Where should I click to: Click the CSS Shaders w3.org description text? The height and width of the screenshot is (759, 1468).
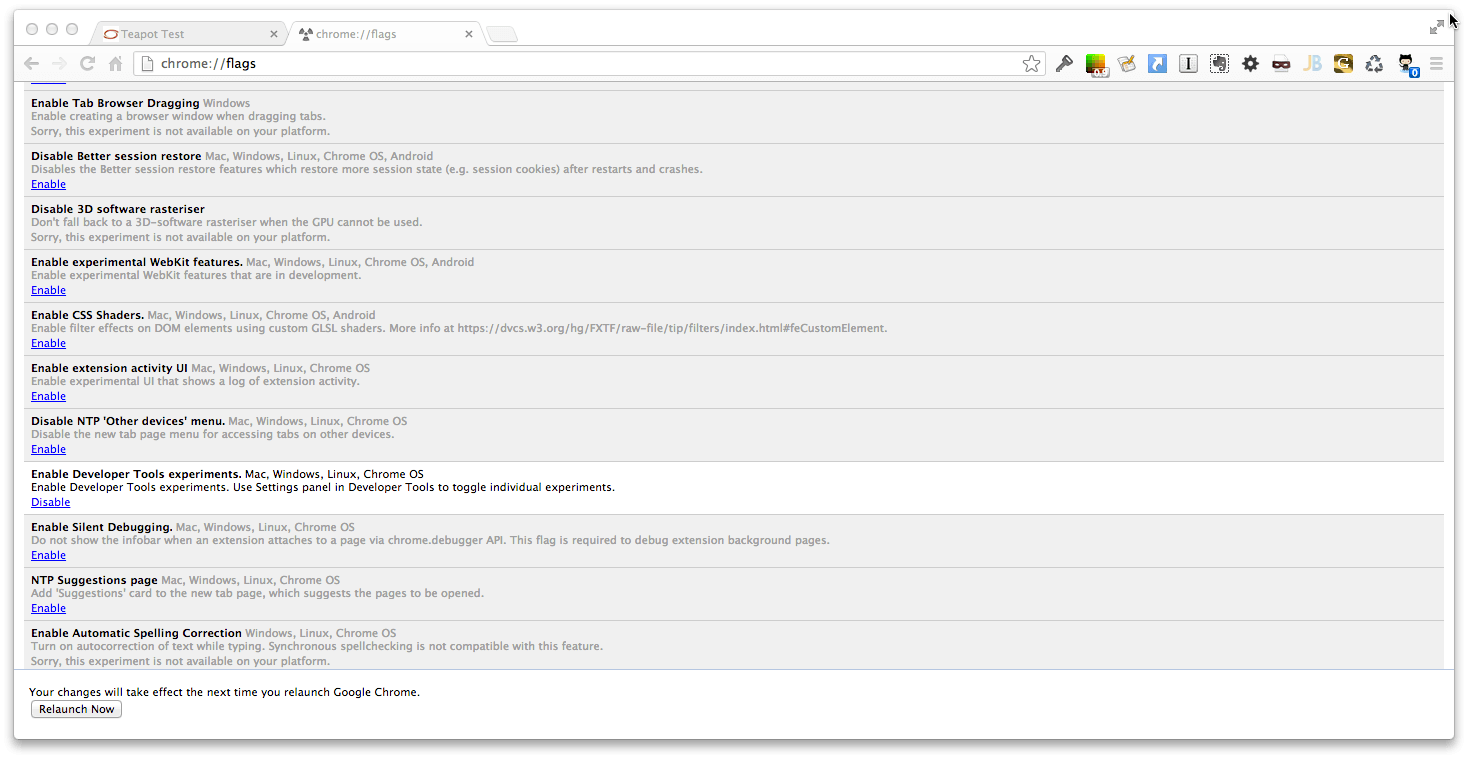(459, 328)
